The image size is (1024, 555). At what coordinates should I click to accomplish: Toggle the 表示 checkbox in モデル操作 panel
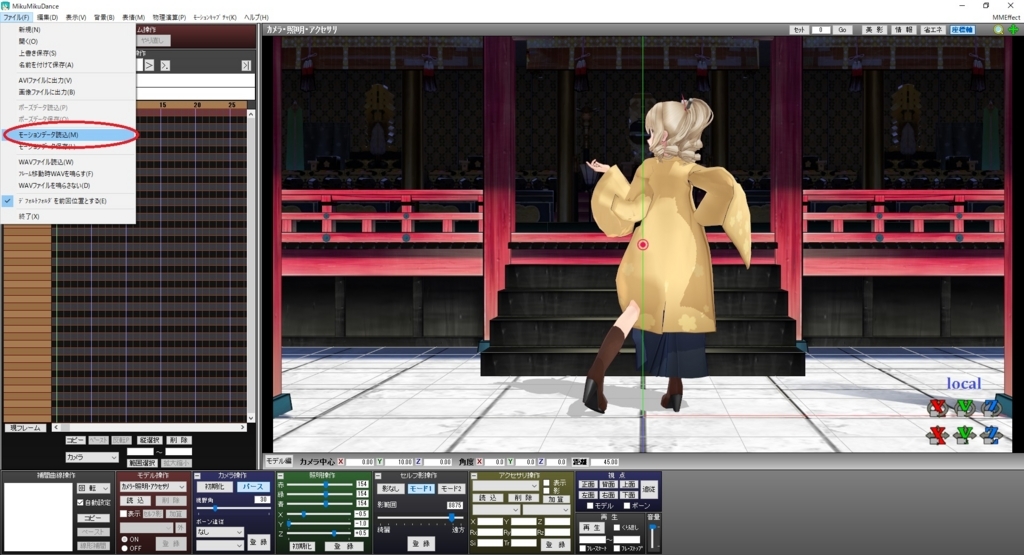tap(123, 514)
